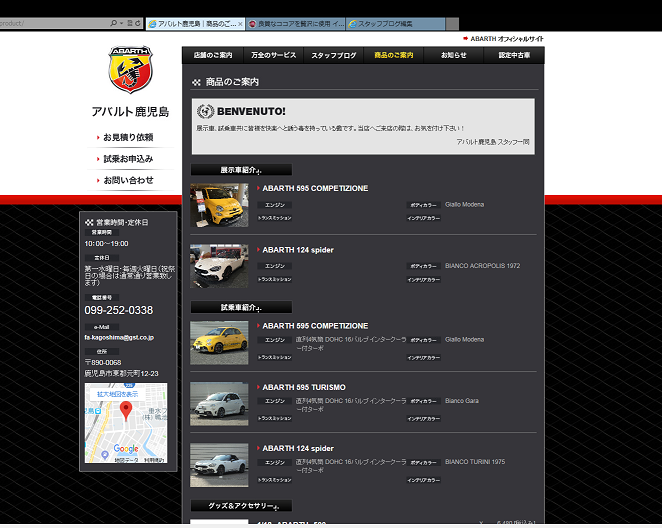Image resolution: width=662 pixels, height=528 pixels.
Task: Click ABARTH 124 spider title under 展示車紹介
Action: click(298, 250)
